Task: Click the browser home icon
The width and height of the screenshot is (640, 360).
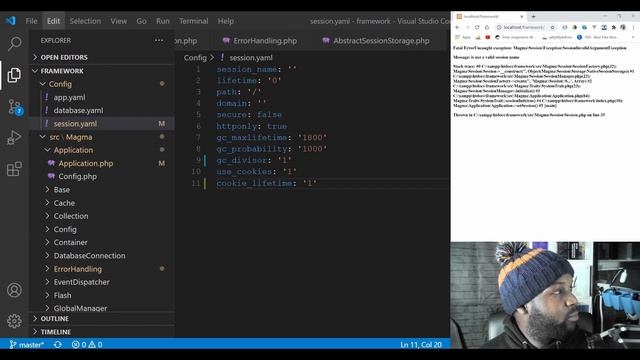Action: click(487, 27)
